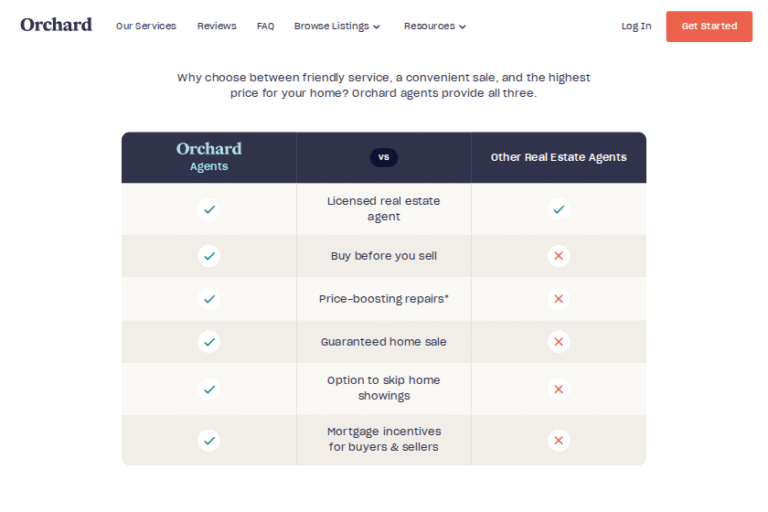Click Orchard checkmark for Guaranteed home sale

pyautogui.click(x=208, y=341)
